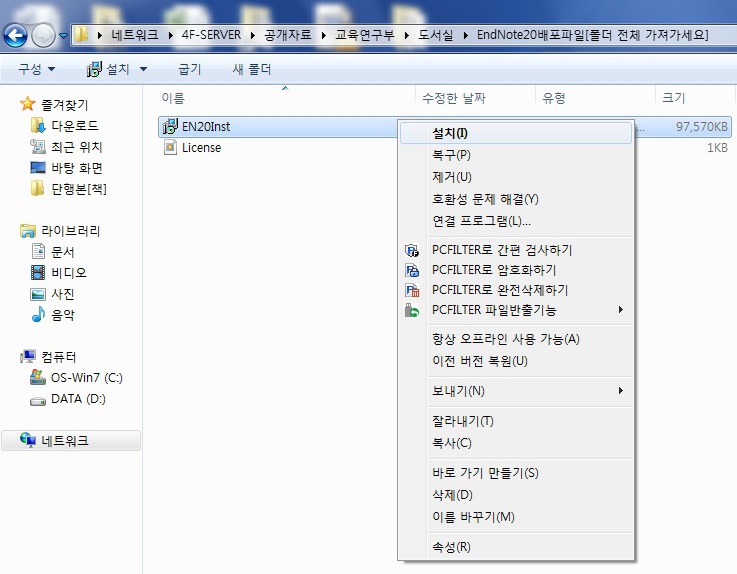The width and height of the screenshot is (737, 574).
Task: Sort by the 이름 column header
Action: [173, 98]
